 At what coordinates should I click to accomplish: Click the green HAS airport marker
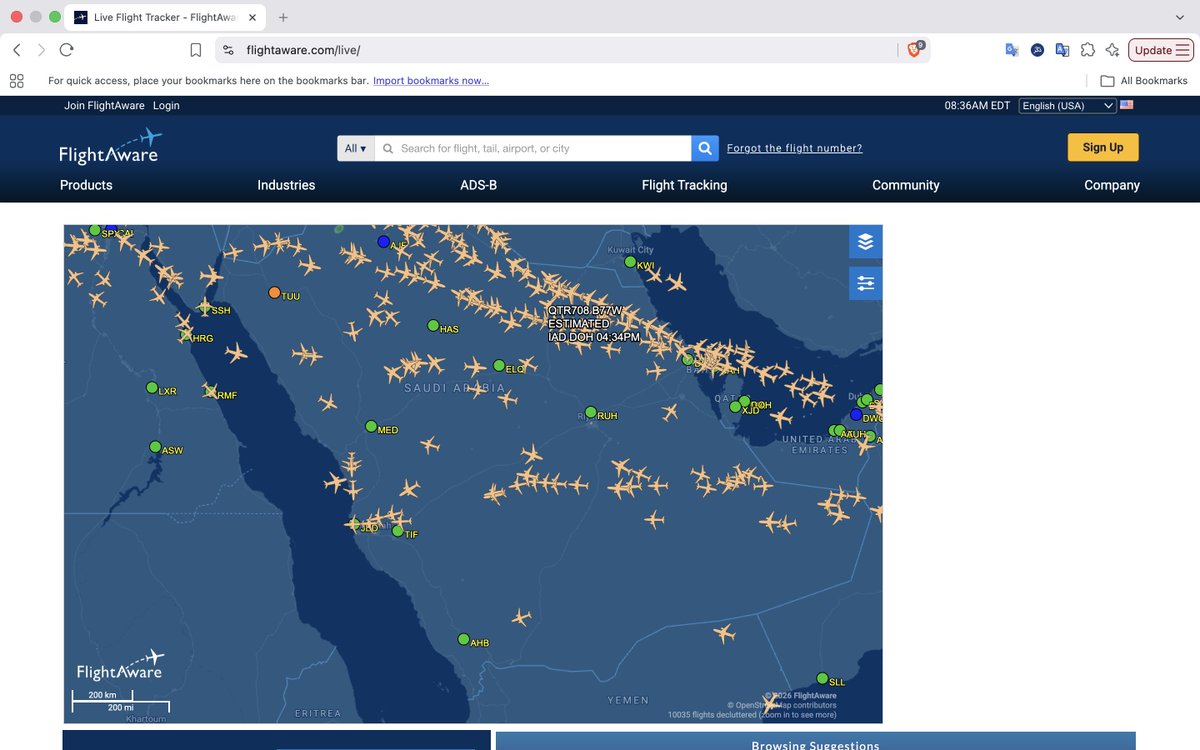tap(433, 326)
